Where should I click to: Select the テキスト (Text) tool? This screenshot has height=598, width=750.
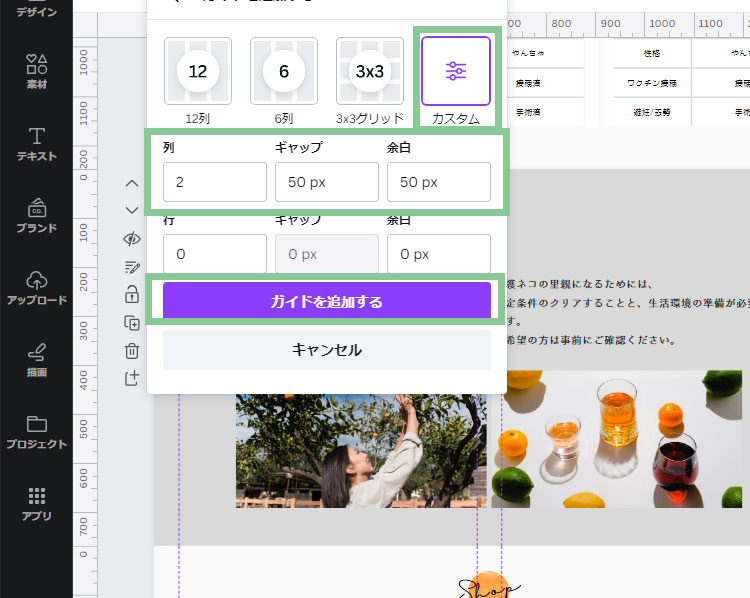pos(36,144)
